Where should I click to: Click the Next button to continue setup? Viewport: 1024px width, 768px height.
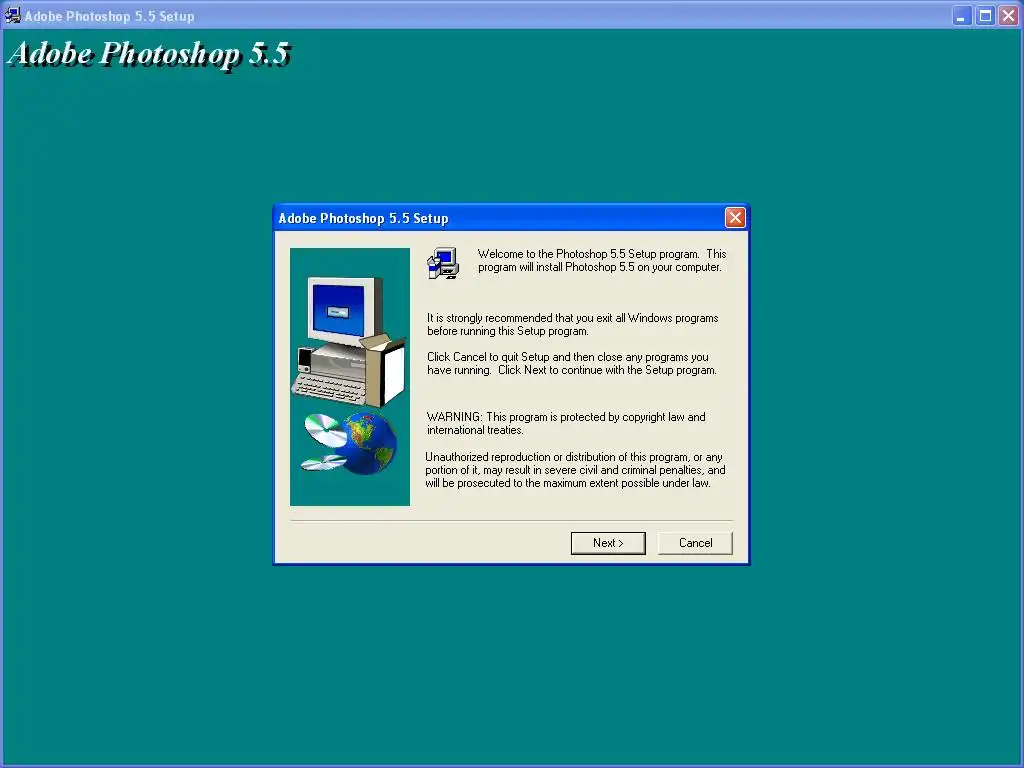click(608, 543)
